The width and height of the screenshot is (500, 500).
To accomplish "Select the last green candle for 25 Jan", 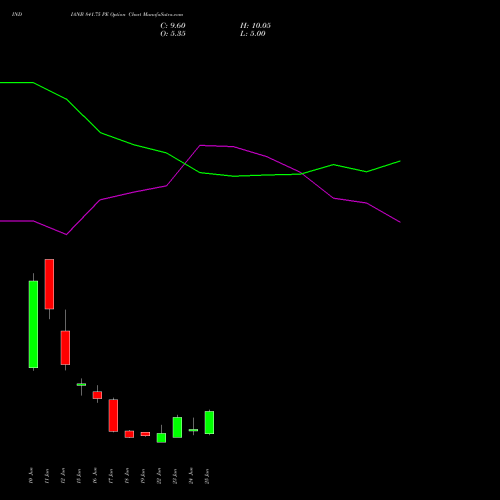I will pos(209,422).
